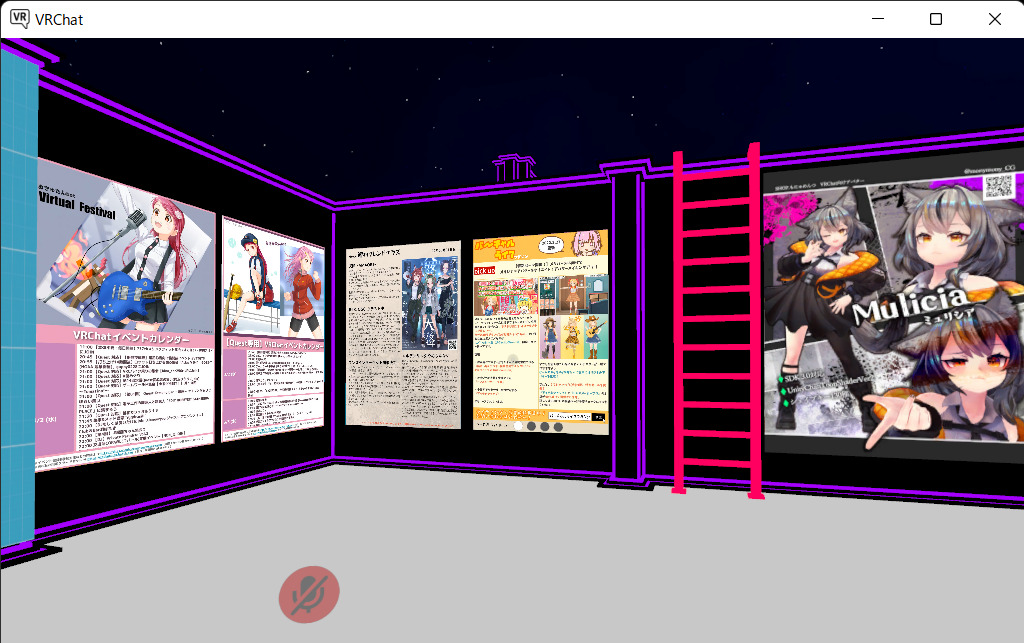This screenshot has height=643, width=1024.
Task: Click the VRChat logo in the title bar
Action: [x=20, y=19]
